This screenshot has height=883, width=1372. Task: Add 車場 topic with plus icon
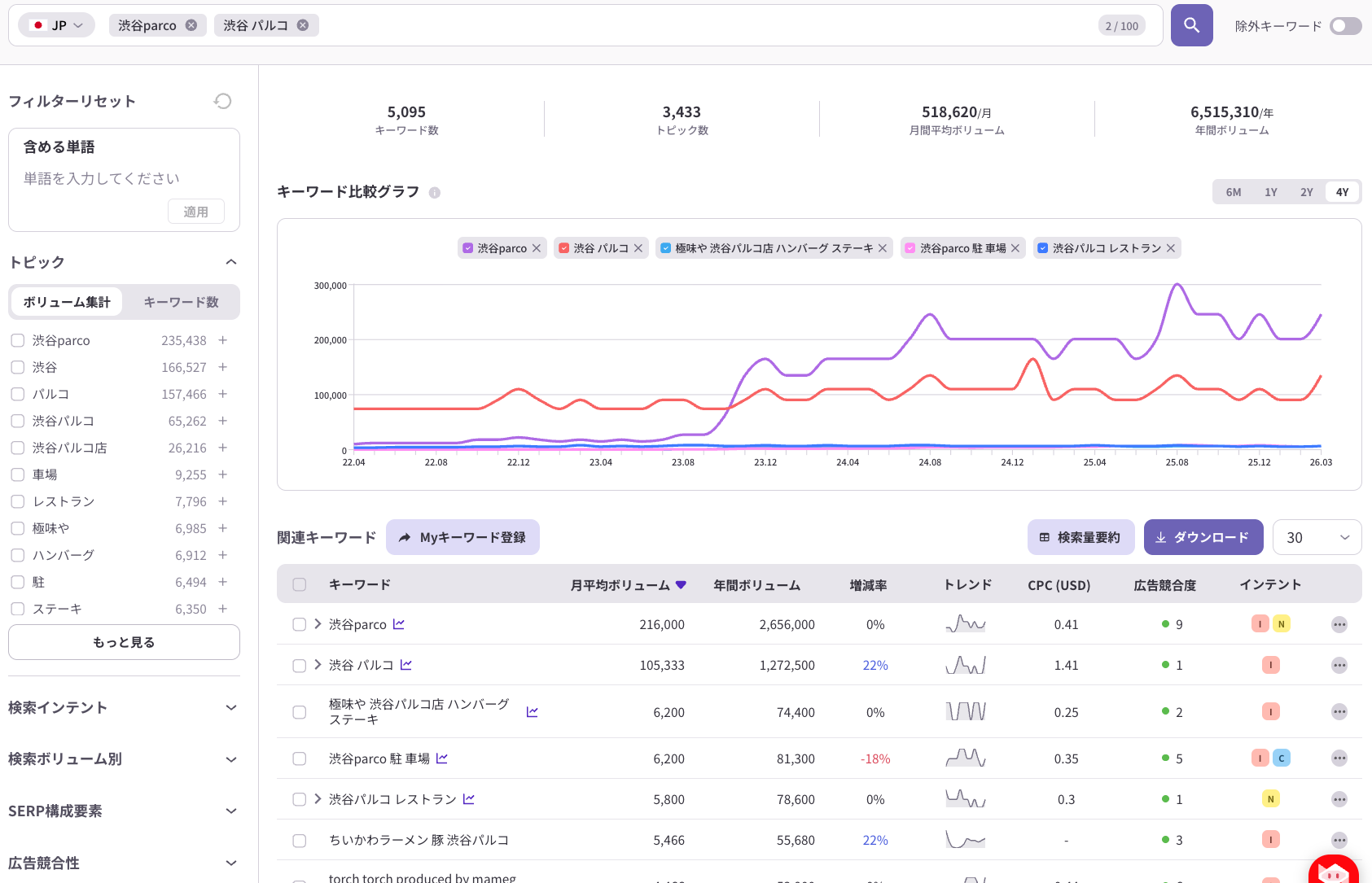pos(222,474)
